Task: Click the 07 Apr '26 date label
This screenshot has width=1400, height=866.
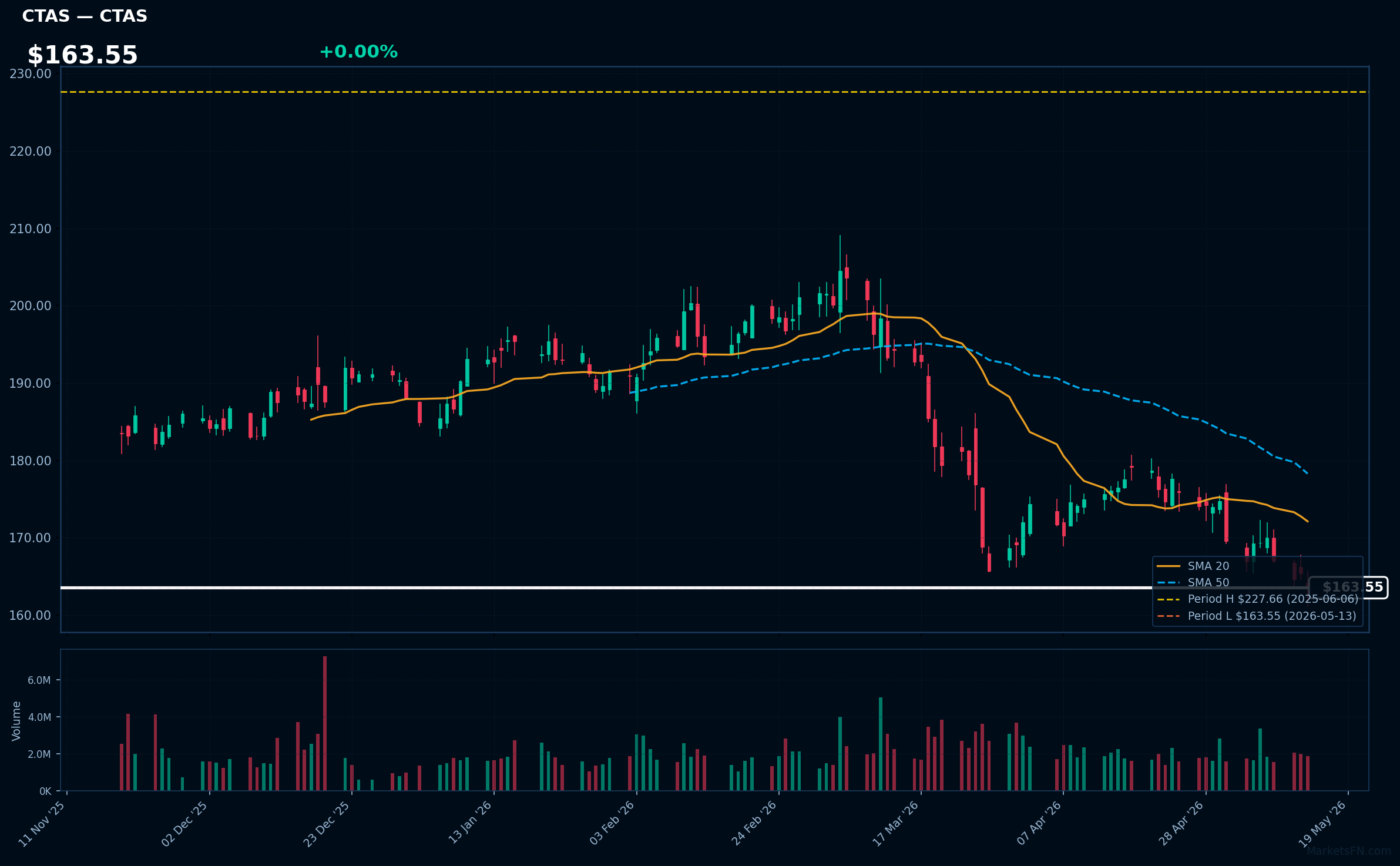Action: pos(1039,823)
